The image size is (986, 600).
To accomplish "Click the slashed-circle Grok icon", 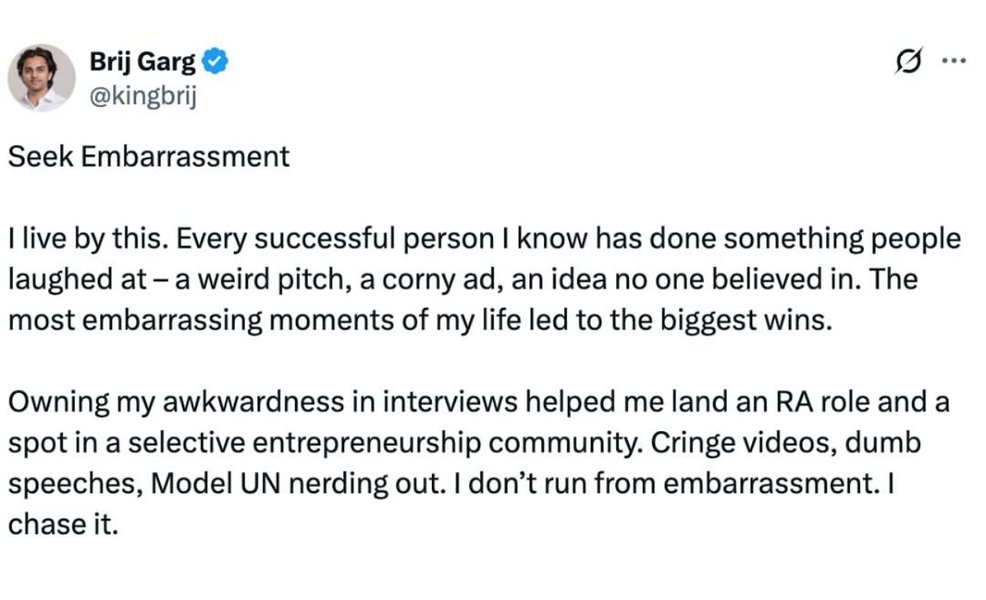I will click(908, 62).
